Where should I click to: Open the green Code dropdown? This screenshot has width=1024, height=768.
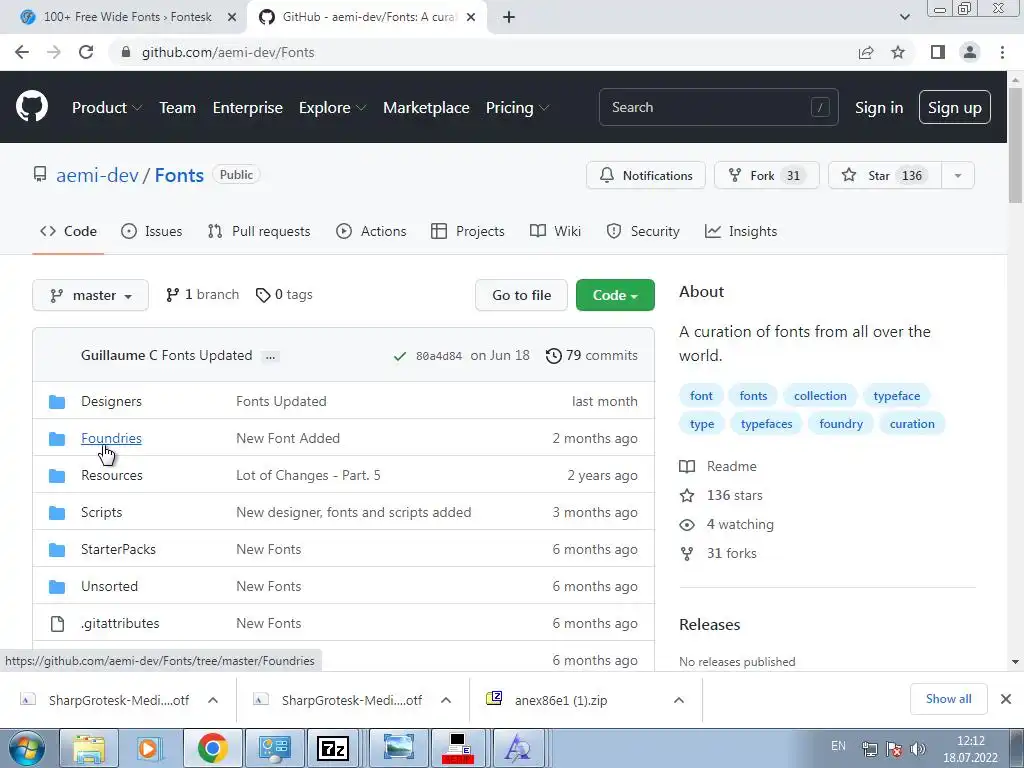pyautogui.click(x=615, y=295)
